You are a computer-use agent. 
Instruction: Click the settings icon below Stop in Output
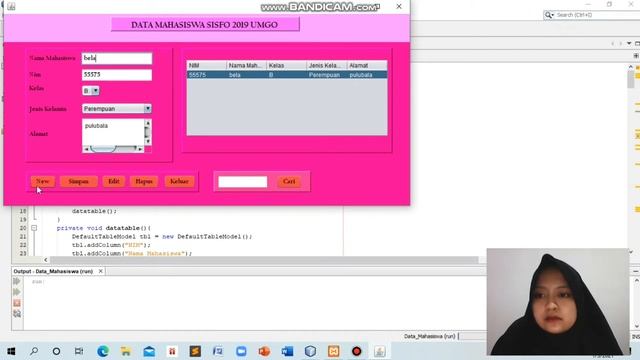point(17,313)
